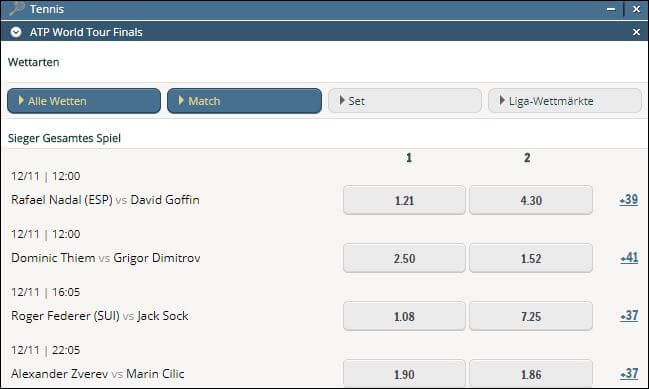This screenshot has width=649, height=389.
Task: Select the Match bet type filter
Action: click(244, 101)
